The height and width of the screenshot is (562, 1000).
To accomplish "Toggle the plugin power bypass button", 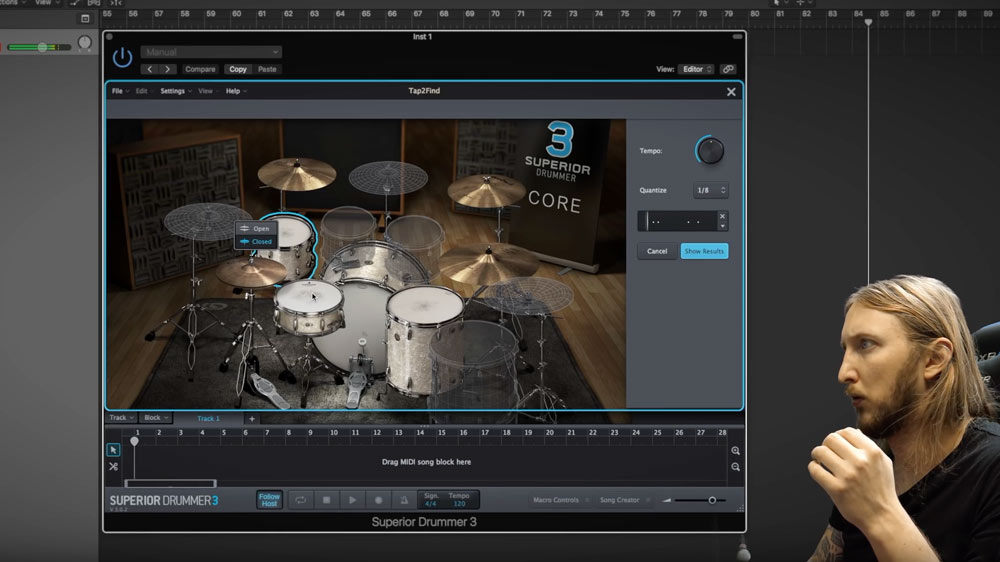I will (122, 57).
